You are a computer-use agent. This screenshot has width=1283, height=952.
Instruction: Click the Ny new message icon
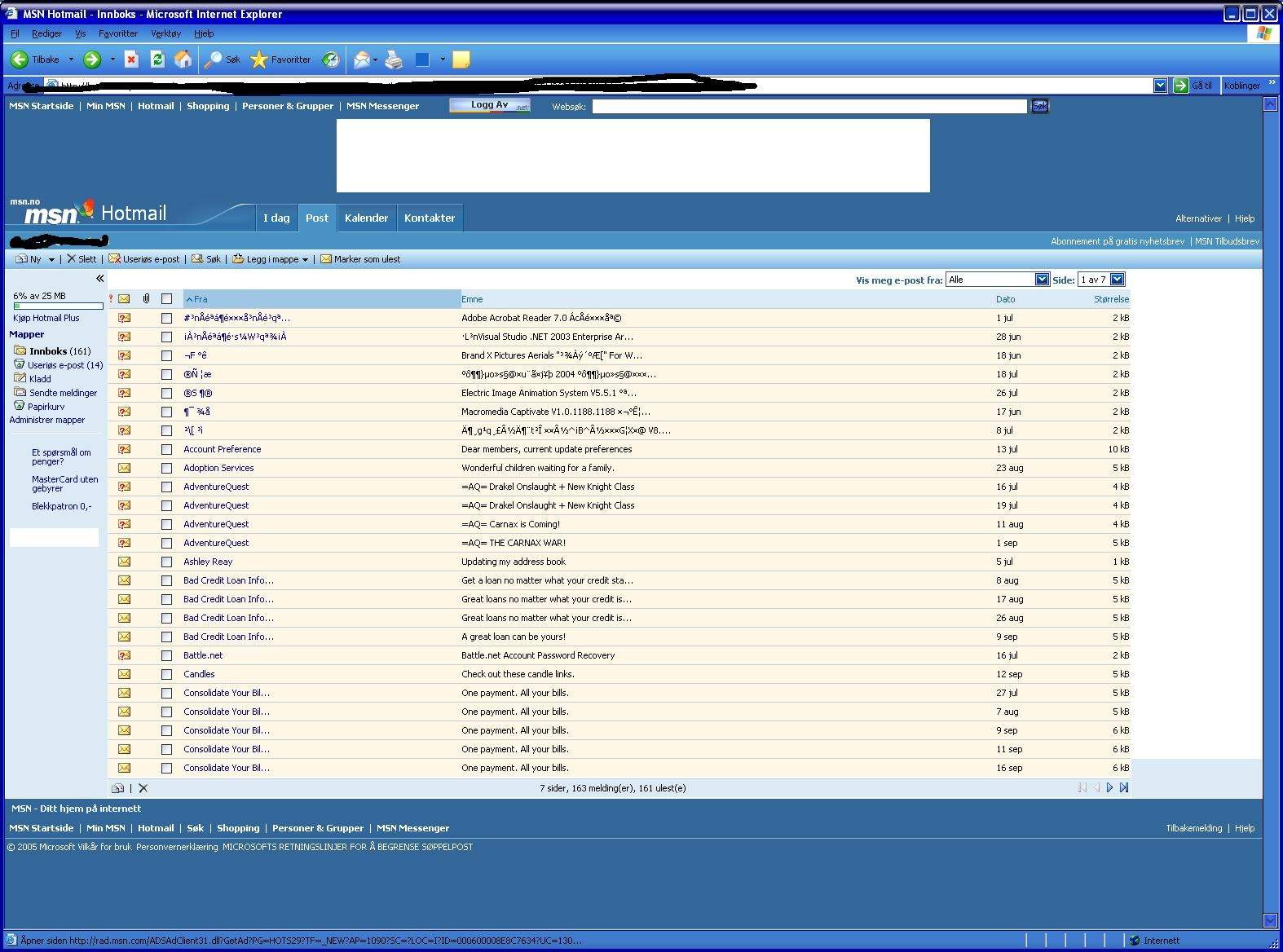(22, 259)
